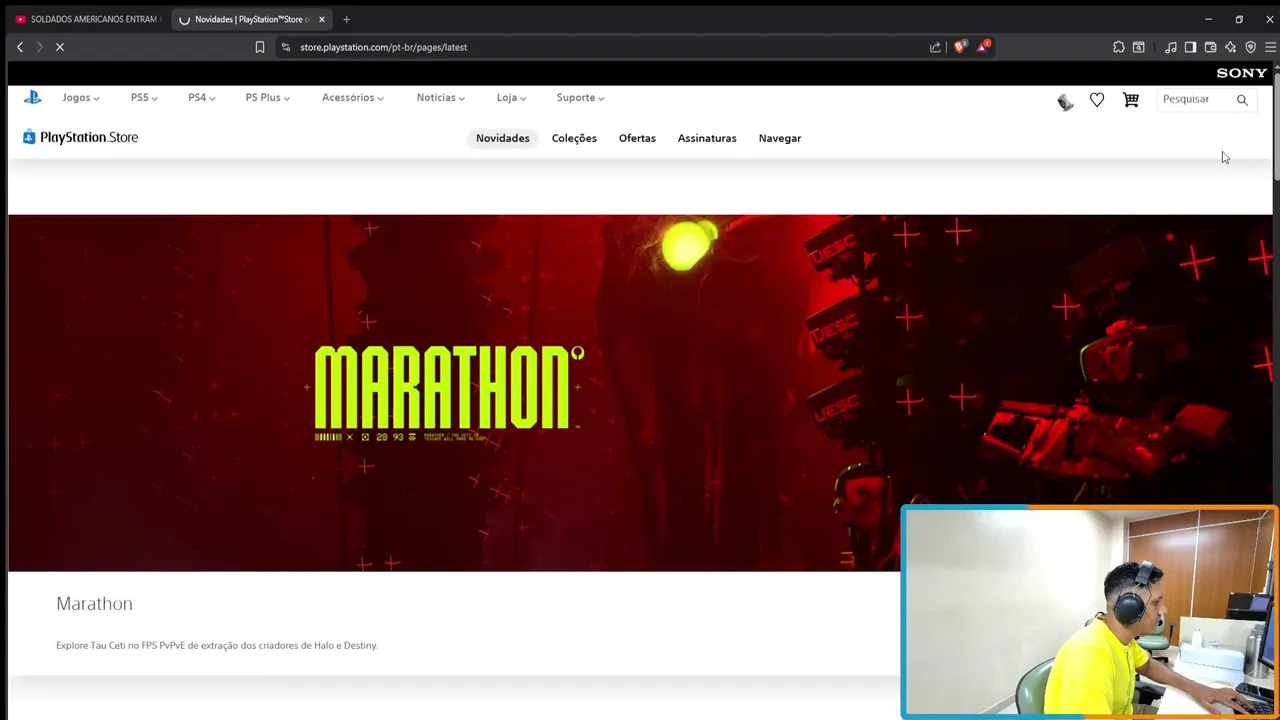Bookmark this page via address bar icon

259,47
